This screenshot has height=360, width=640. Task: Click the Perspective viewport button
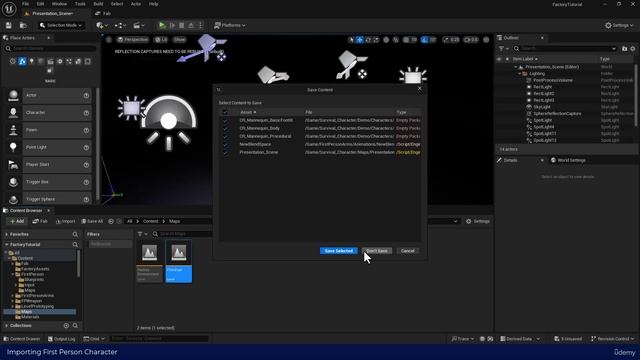pyautogui.click(x=133, y=40)
